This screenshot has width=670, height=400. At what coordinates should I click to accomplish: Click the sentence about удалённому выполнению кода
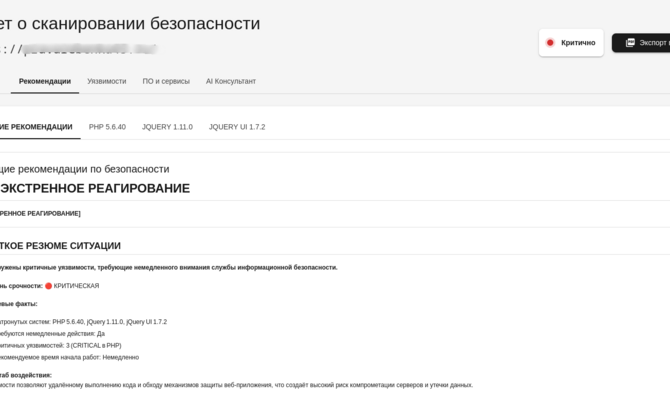coord(236,385)
